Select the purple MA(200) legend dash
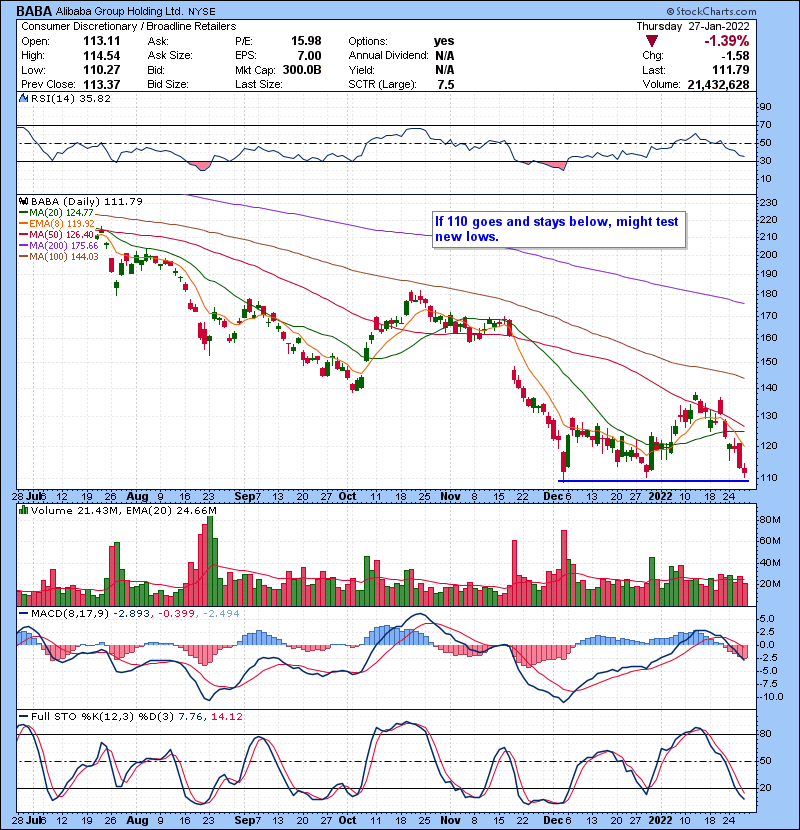 24,246
